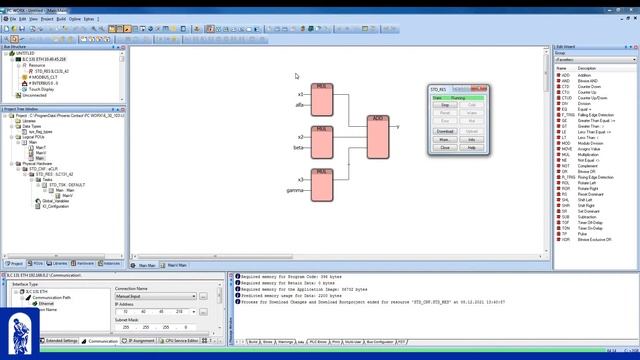Image resolution: width=640 pixels, height=360 pixels.
Task: Collapse the Physical Hardware folder
Action: (12, 164)
